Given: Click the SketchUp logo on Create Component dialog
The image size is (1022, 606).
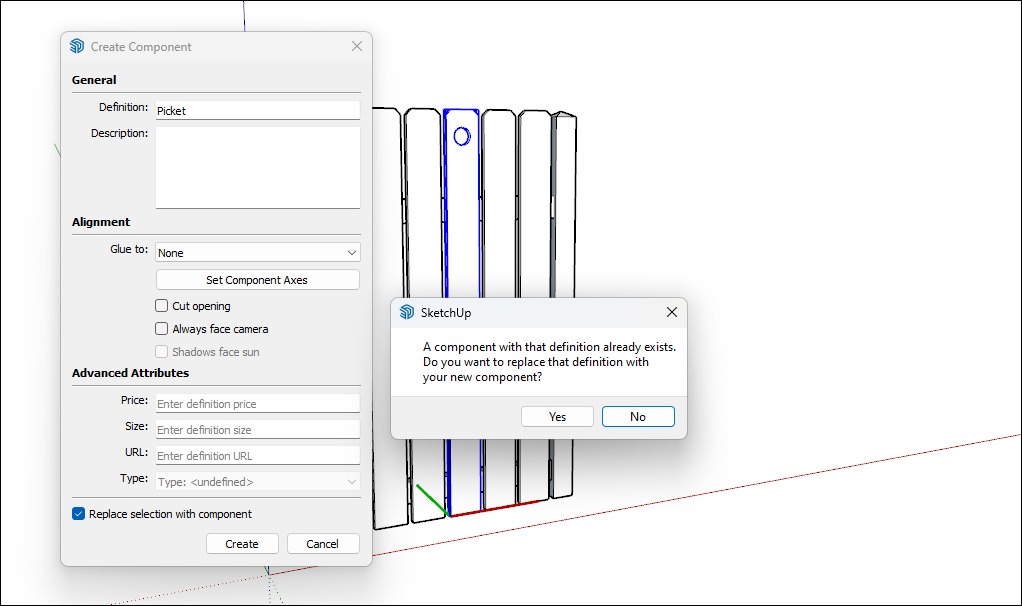Looking at the screenshot, I should tap(77, 46).
